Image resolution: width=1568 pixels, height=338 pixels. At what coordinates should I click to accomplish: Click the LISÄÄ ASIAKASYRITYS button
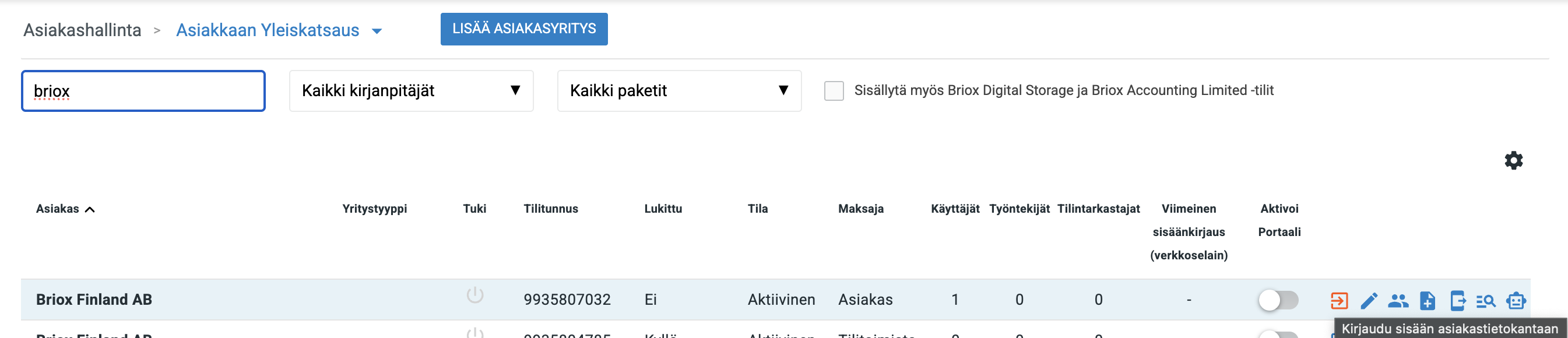[x=523, y=29]
